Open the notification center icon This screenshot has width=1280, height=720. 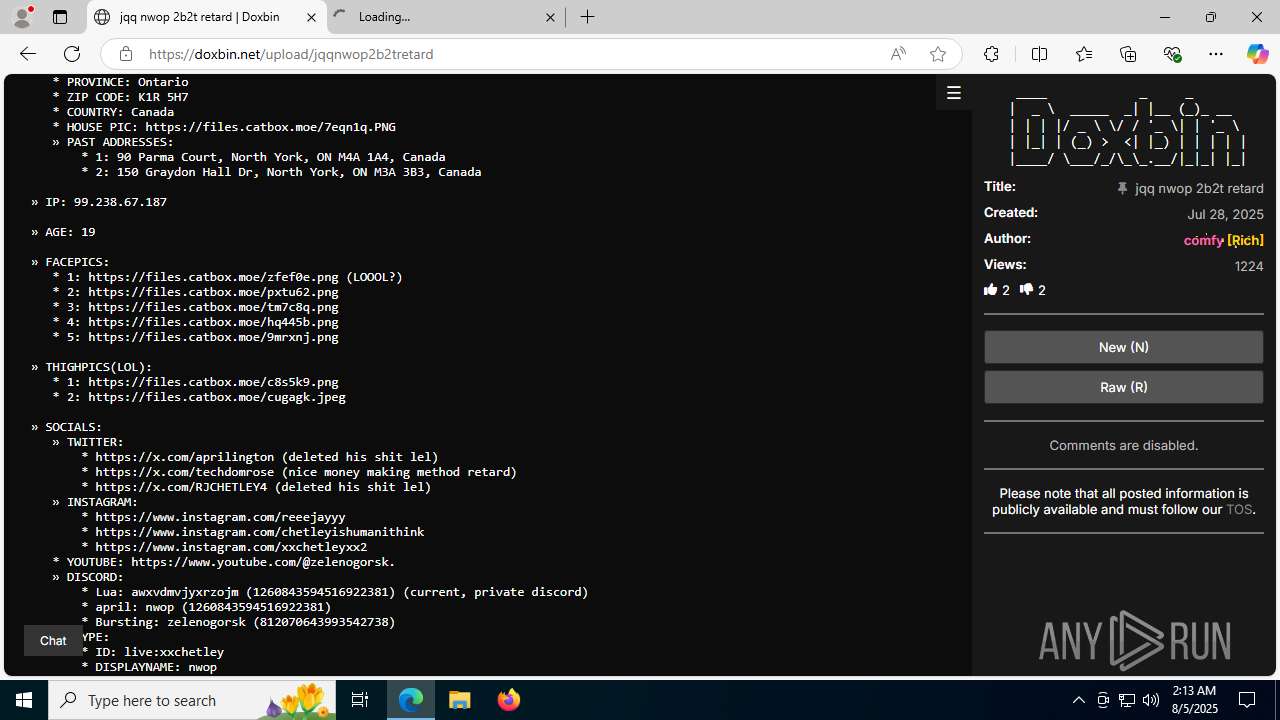[1248, 700]
